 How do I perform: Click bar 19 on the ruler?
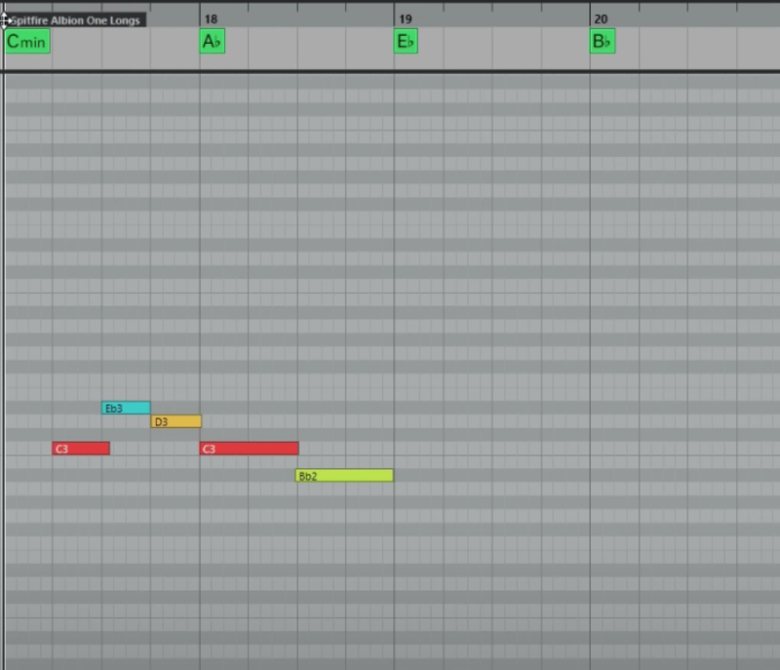pyautogui.click(x=405, y=19)
